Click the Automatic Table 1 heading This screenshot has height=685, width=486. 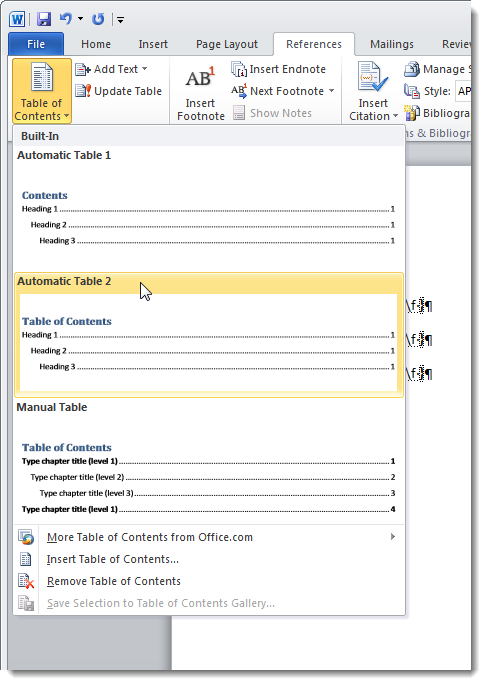(64, 155)
